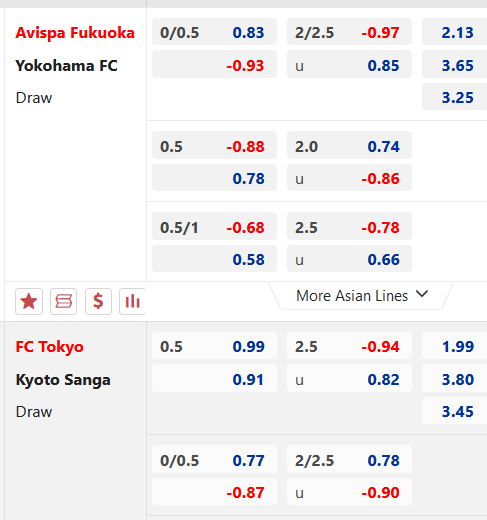487x520 pixels.
Task: Open Avispa Fukuoka team link
Action: coord(75,33)
